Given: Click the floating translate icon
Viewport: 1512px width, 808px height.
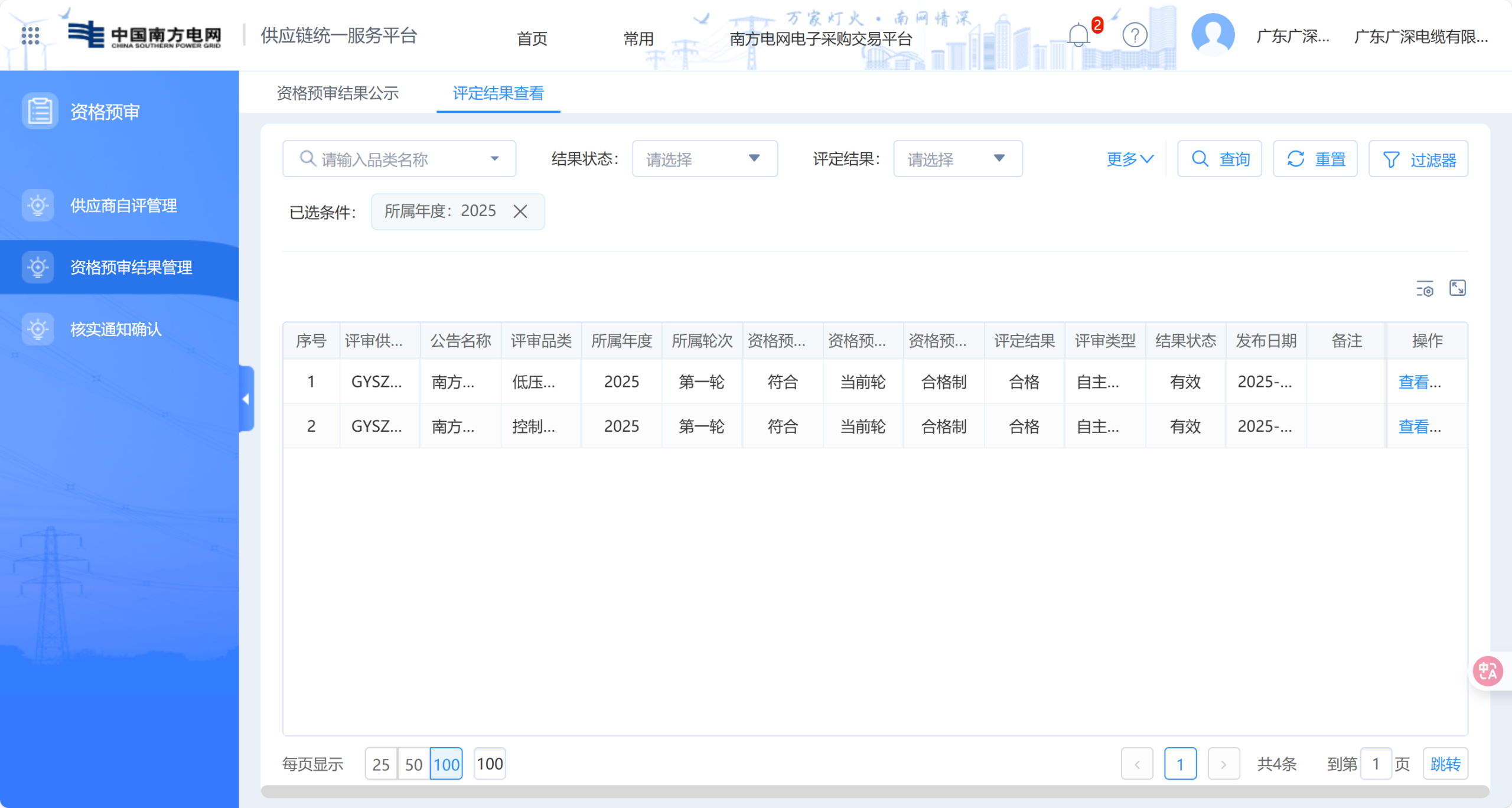Looking at the screenshot, I should pyautogui.click(x=1487, y=672).
